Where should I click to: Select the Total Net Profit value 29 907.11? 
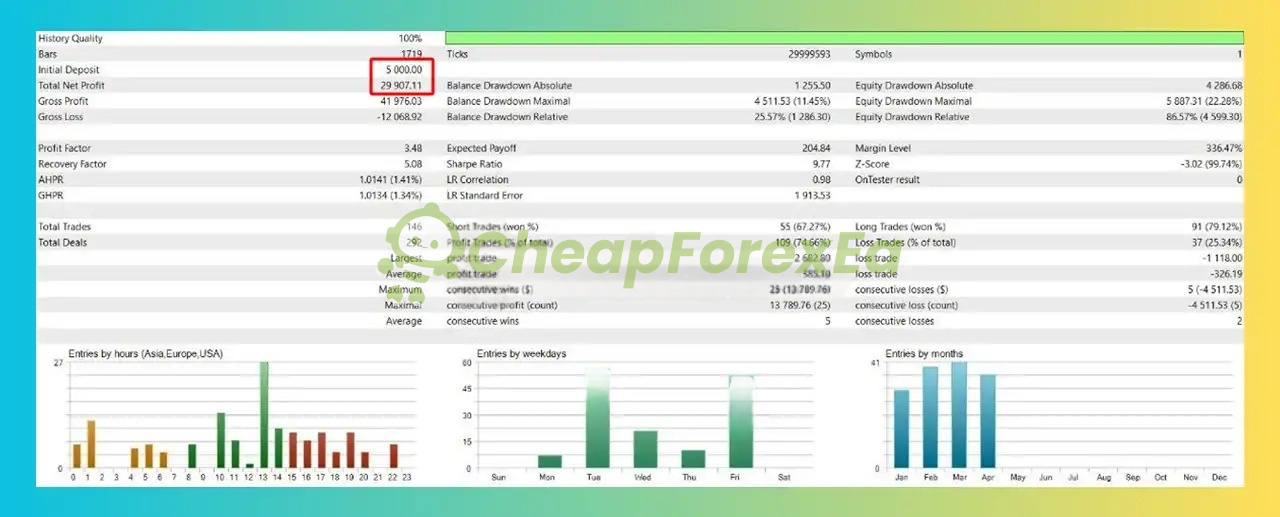pyautogui.click(x=400, y=86)
